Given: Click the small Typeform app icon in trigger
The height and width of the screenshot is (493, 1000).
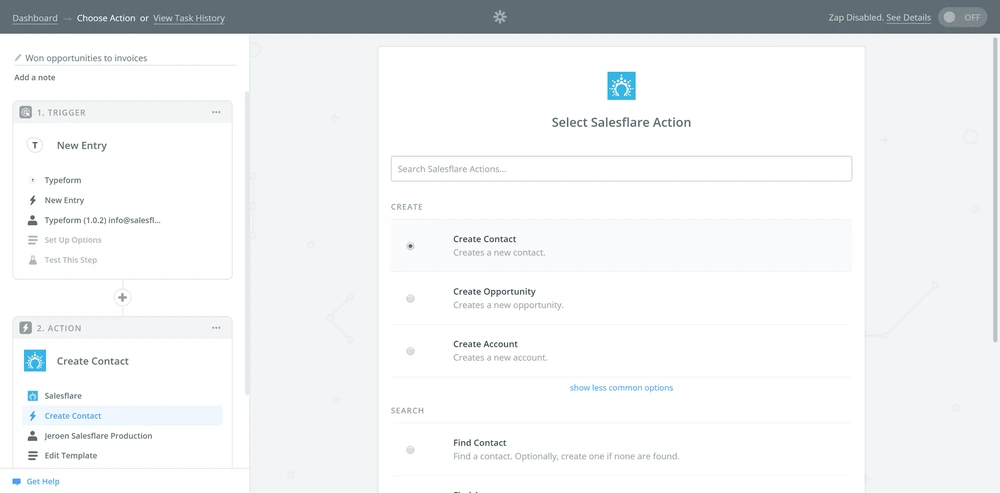Looking at the screenshot, I should pyautogui.click(x=33, y=180).
